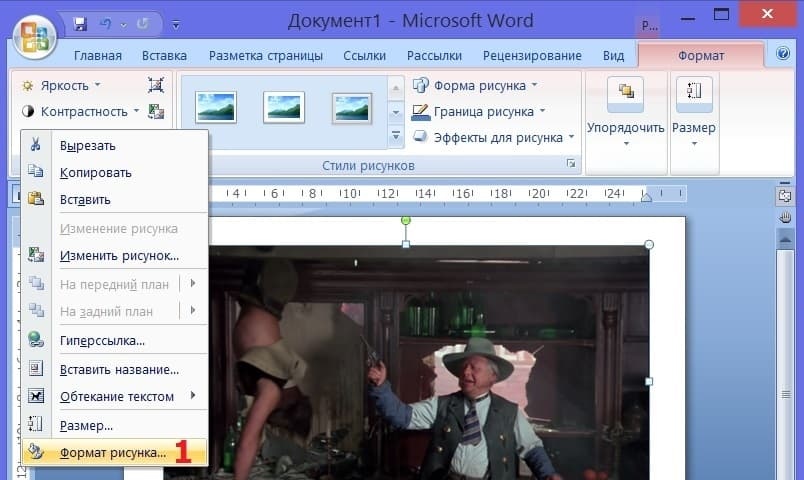This screenshot has height=480, width=804.
Task: Choose Изменить рисунок... menu entry
Action: pos(115,255)
